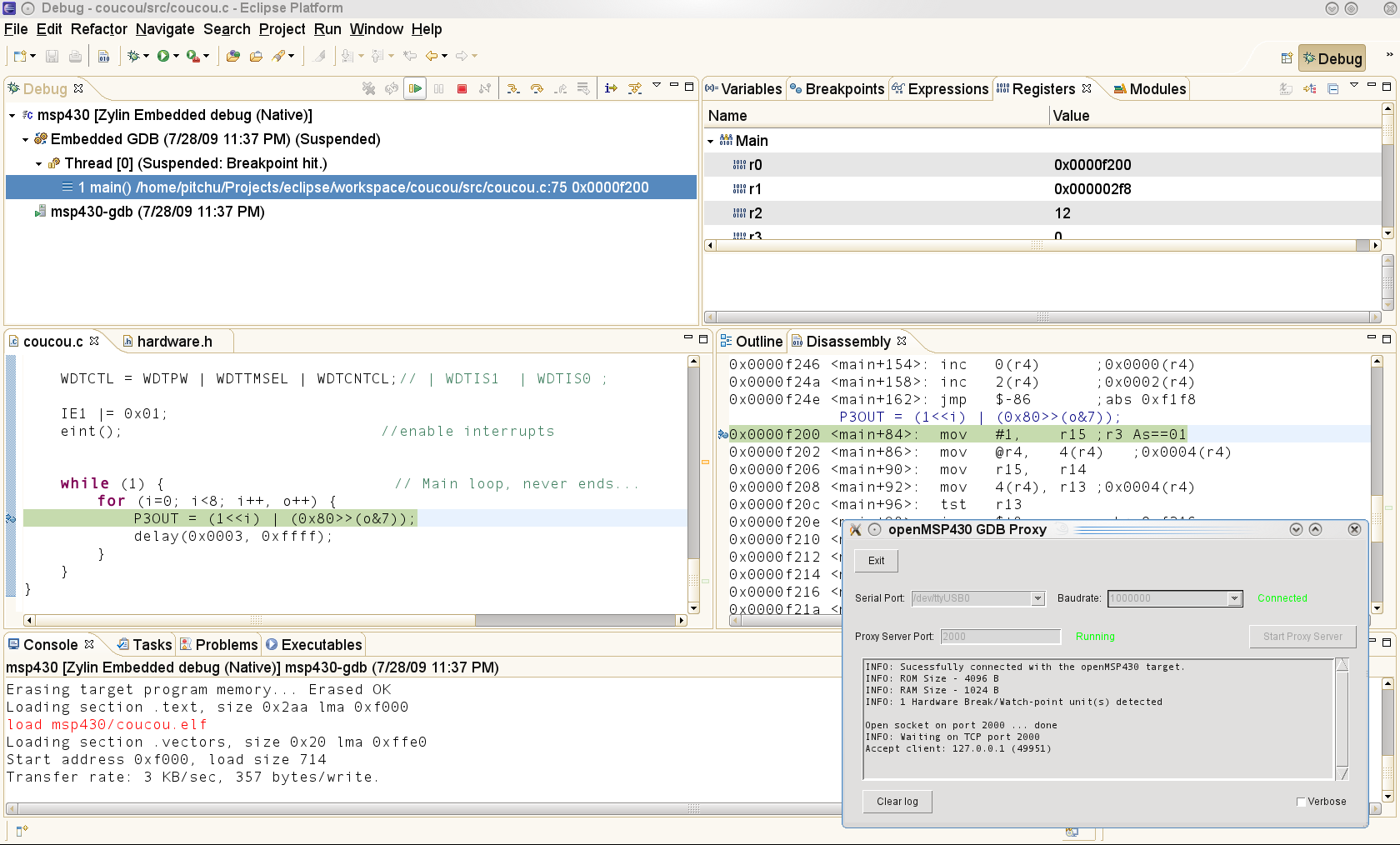The image size is (1400, 845).
Task: Toggle breakpoint marker on the P3OUT line
Action: (x=11, y=518)
